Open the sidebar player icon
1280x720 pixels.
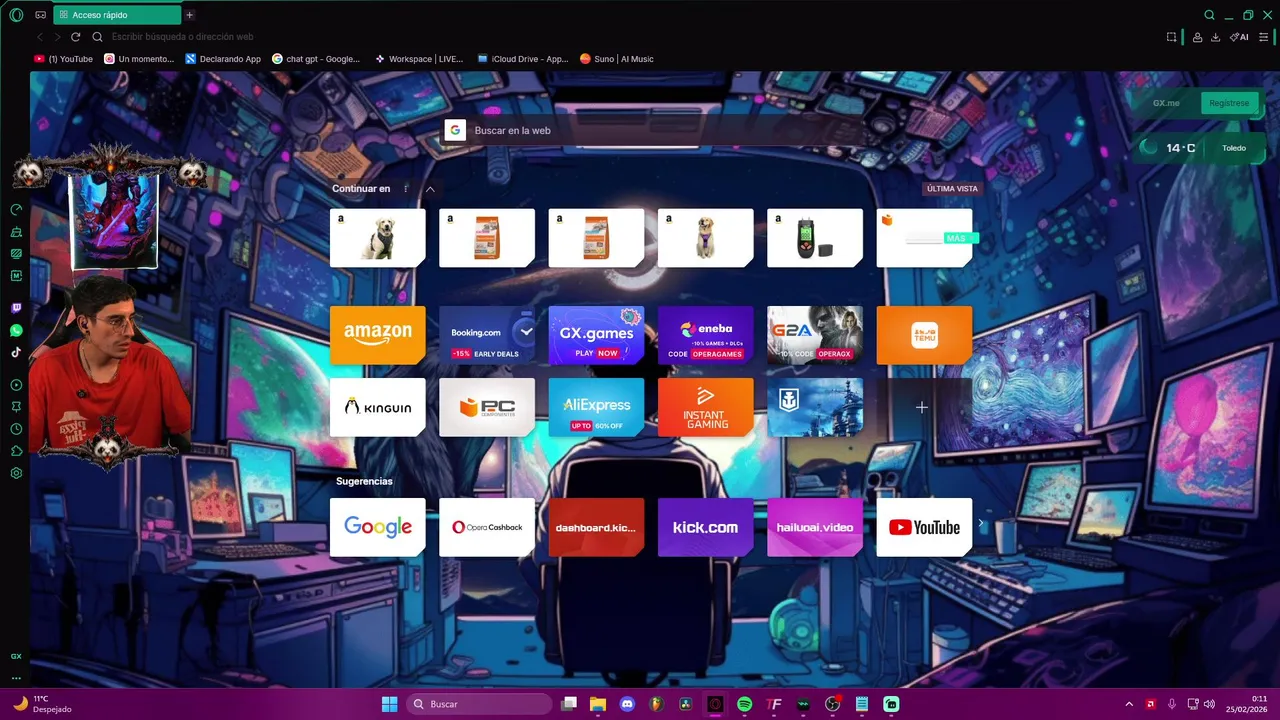[16, 385]
